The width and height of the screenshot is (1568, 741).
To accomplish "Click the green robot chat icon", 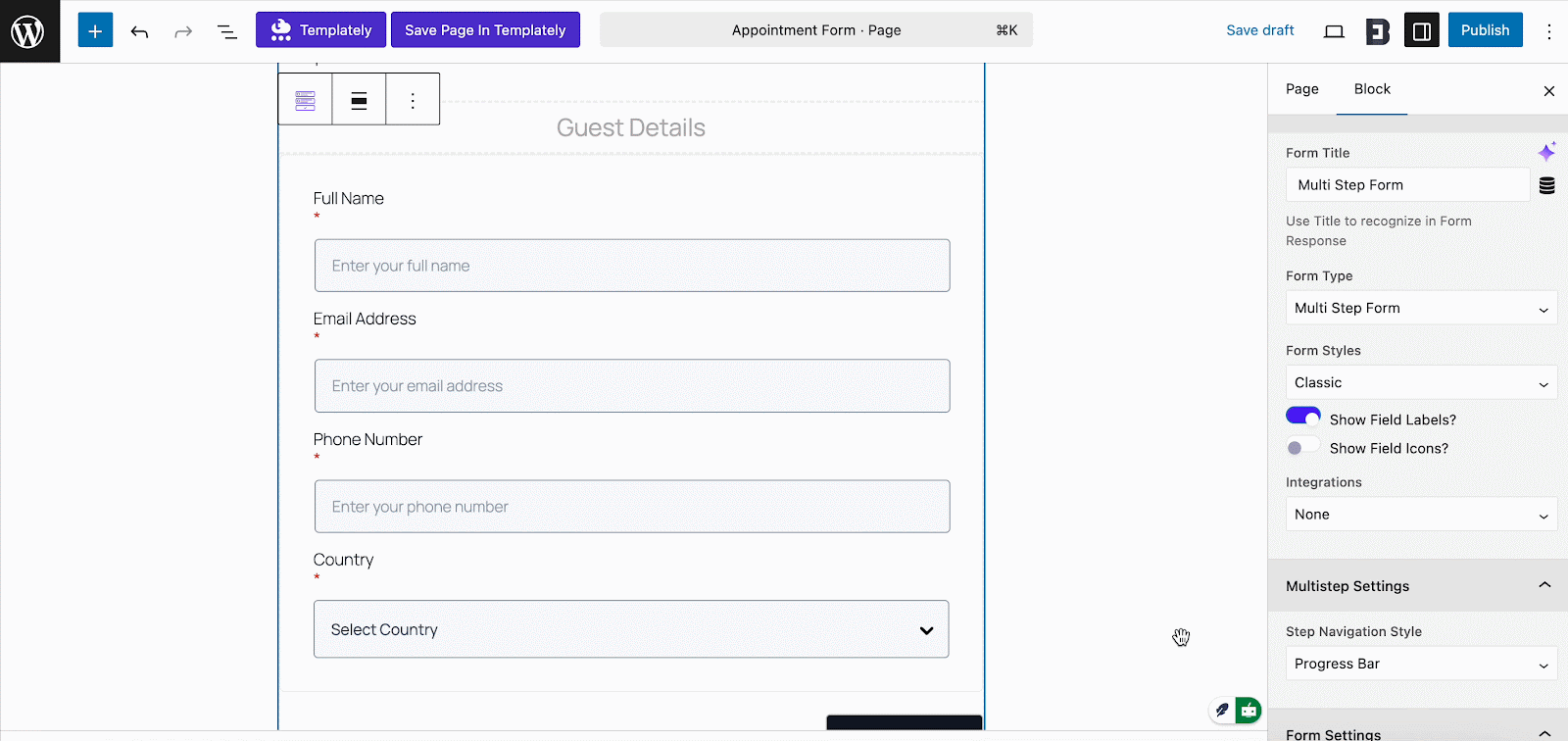I will click(1249, 710).
